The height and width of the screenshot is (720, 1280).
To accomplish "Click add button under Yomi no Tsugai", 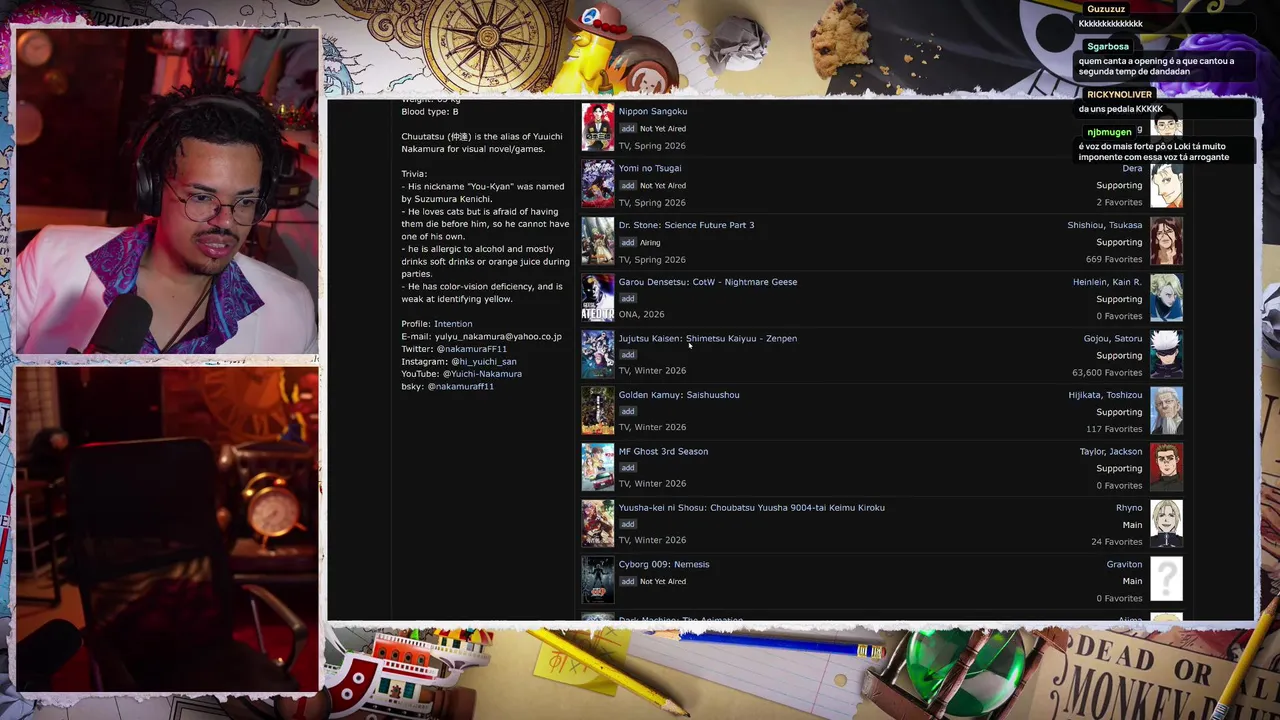I will pyautogui.click(x=627, y=186).
